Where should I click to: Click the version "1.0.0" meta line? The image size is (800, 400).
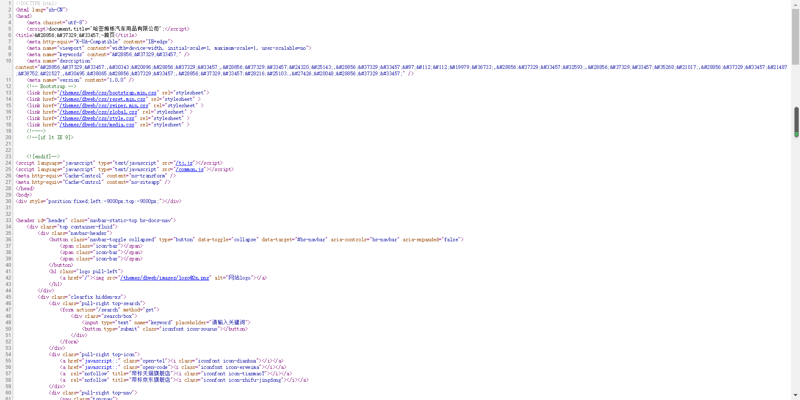[80, 80]
